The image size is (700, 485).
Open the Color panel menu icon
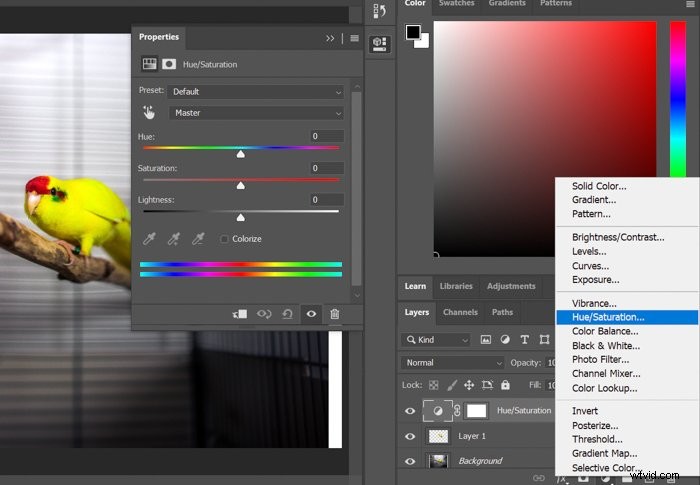(x=690, y=4)
